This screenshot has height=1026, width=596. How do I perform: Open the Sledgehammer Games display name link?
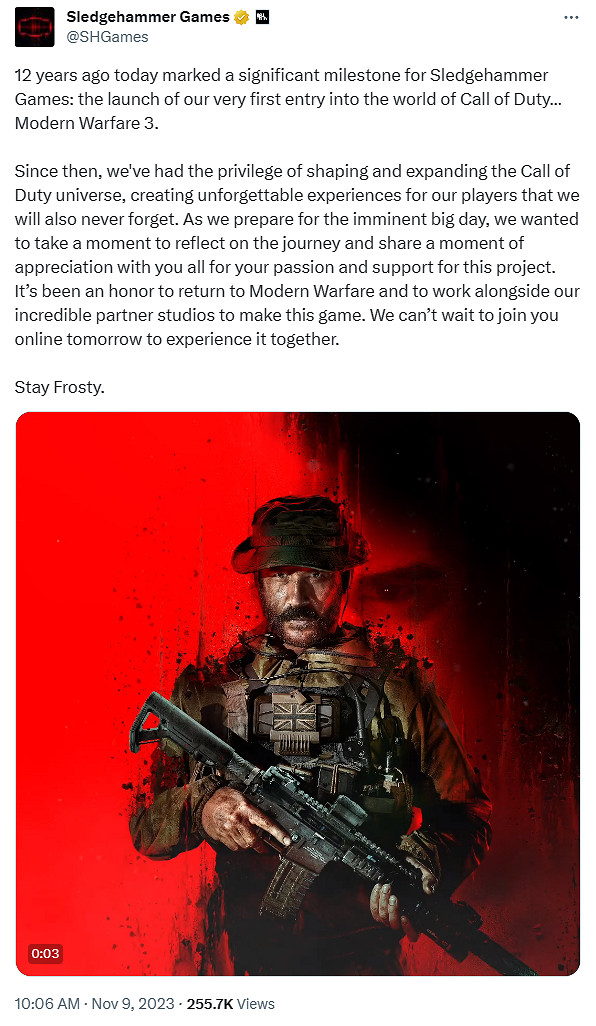coord(148,17)
